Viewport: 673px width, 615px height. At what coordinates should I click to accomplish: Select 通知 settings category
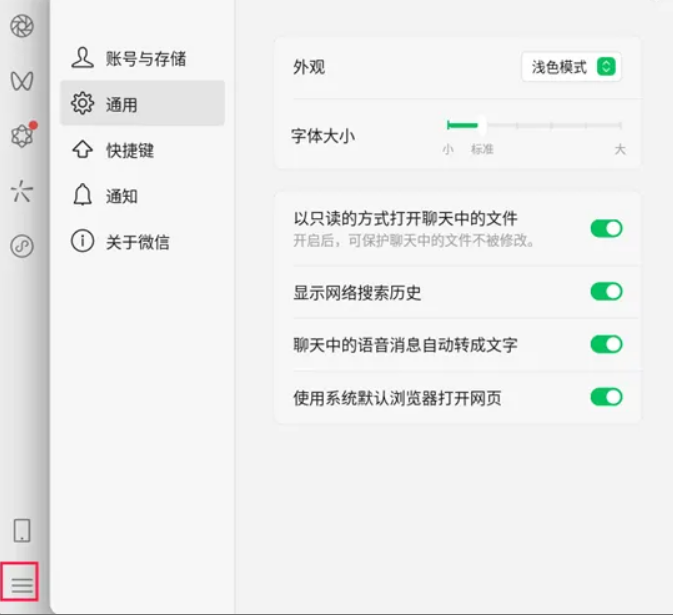142,196
